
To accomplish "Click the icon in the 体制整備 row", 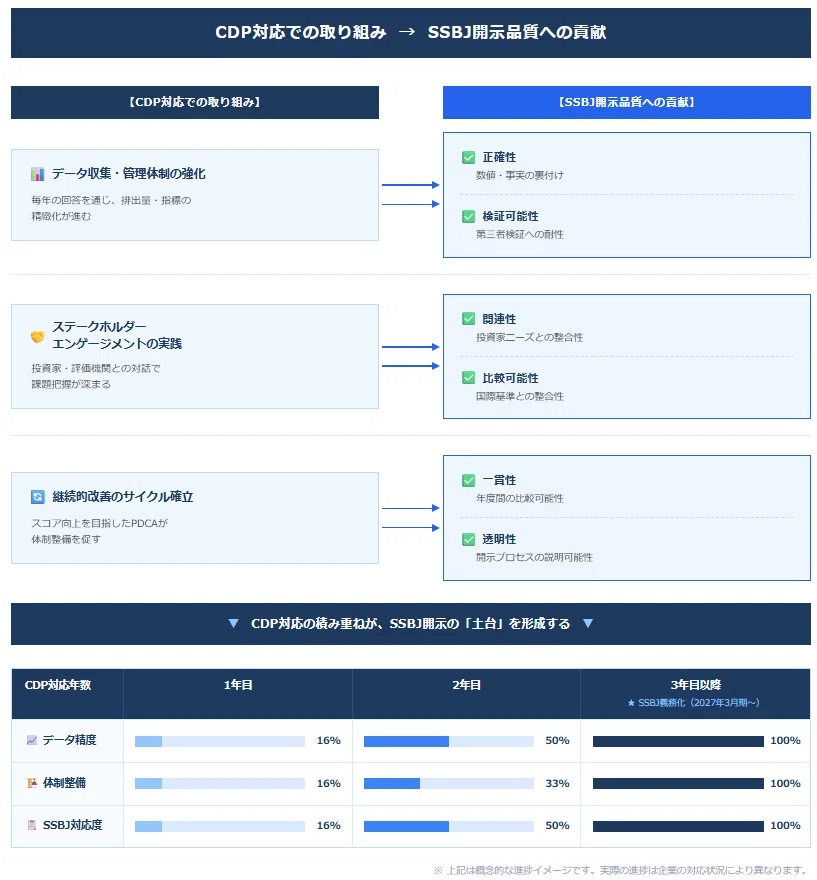I will point(32,783).
